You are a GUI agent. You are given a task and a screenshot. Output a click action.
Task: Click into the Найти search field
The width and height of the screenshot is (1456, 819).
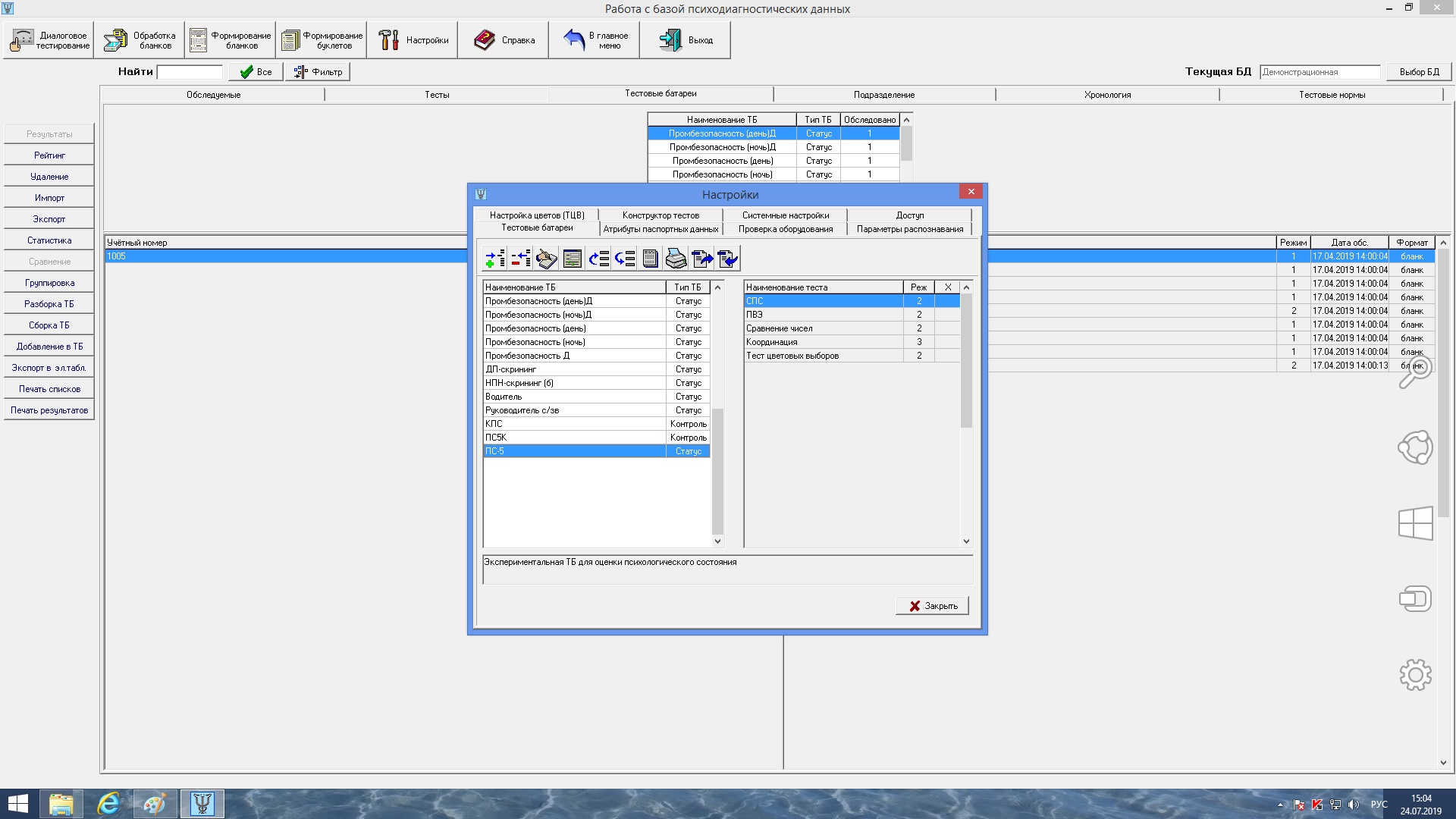190,72
